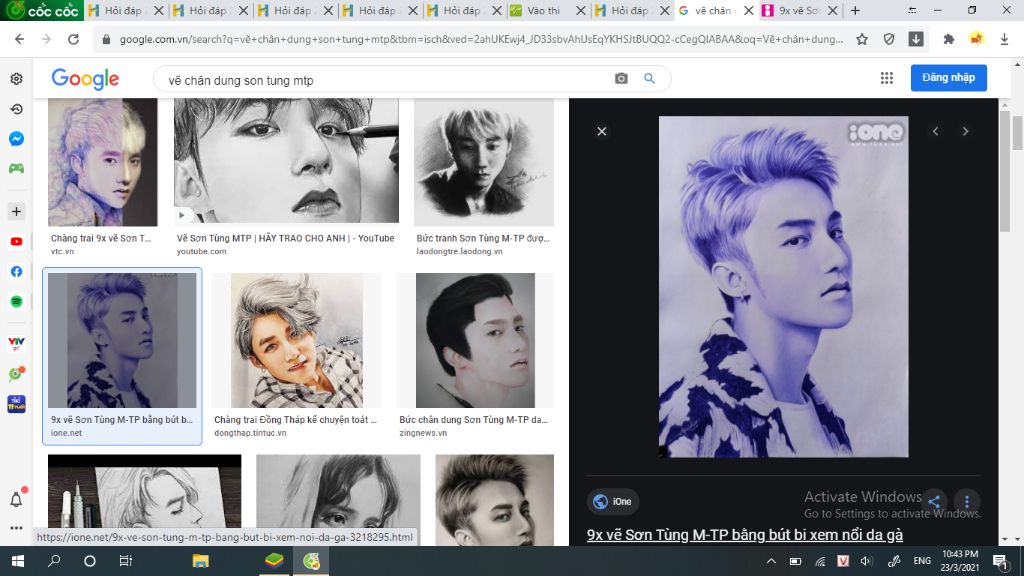Show hidden system tray icons

pyautogui.click(x=771, y=561)
